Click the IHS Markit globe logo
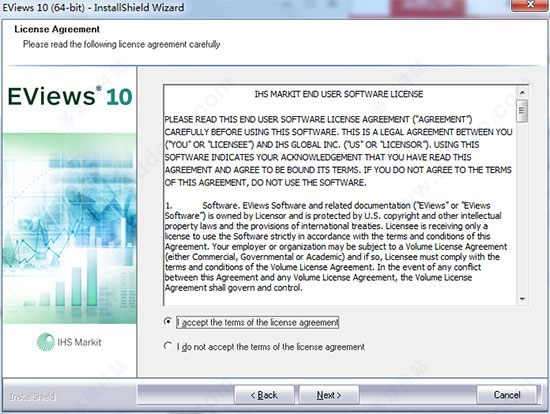Viewport: 550px width, 414px height. [46, 342]
